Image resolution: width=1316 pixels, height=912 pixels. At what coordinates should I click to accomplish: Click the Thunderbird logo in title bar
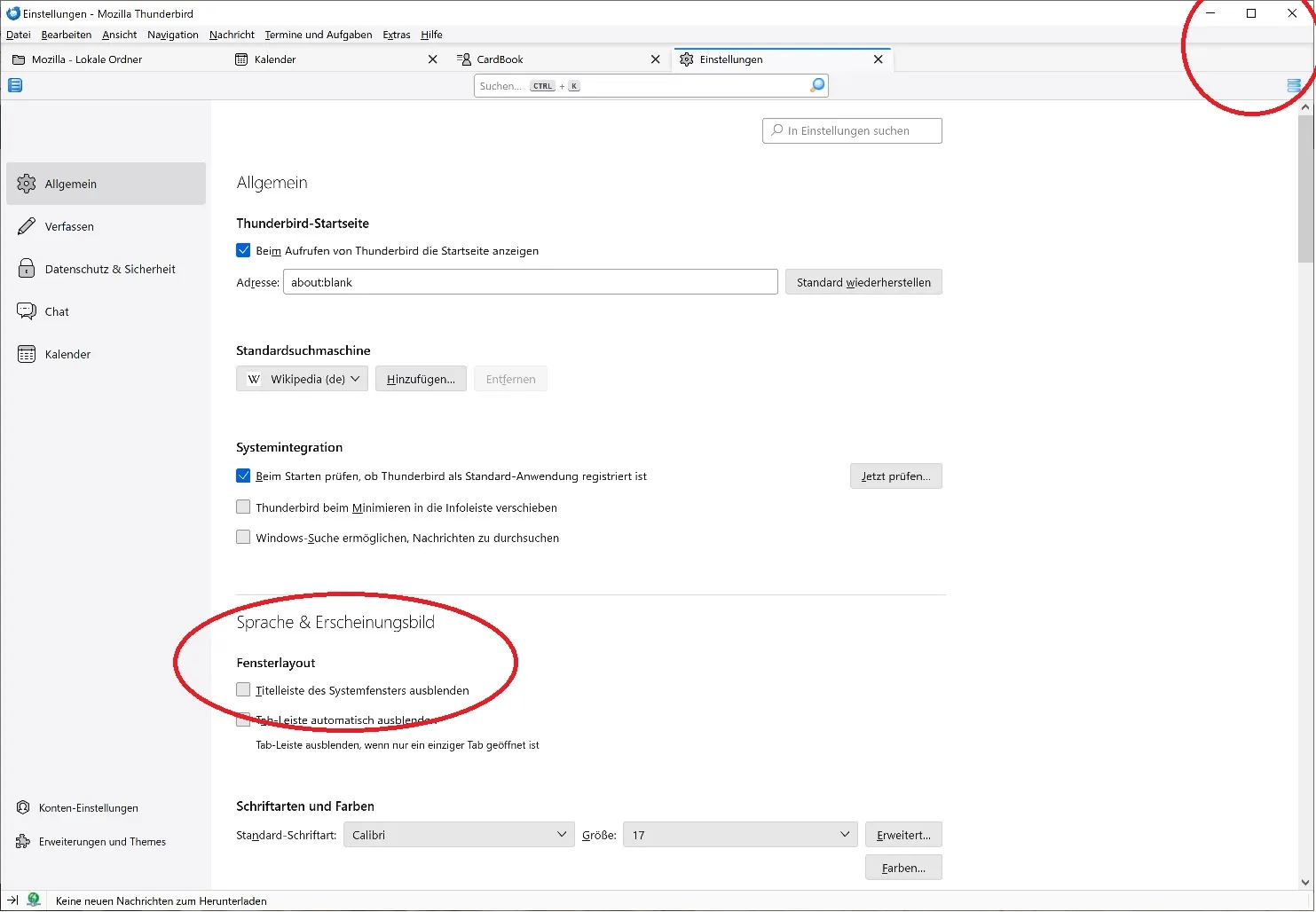coord(12,13)
